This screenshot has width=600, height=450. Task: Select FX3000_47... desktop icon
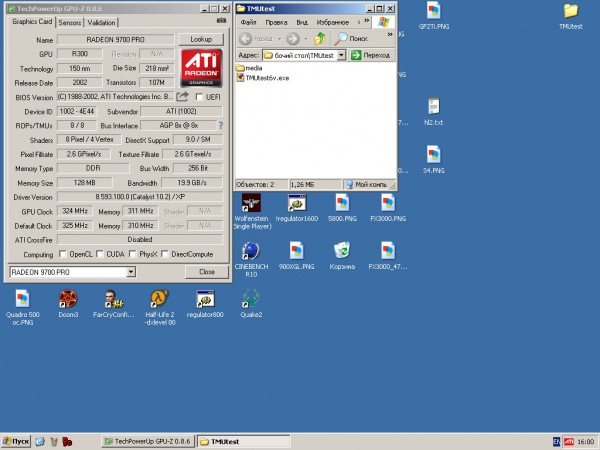(x=388, y=256)
